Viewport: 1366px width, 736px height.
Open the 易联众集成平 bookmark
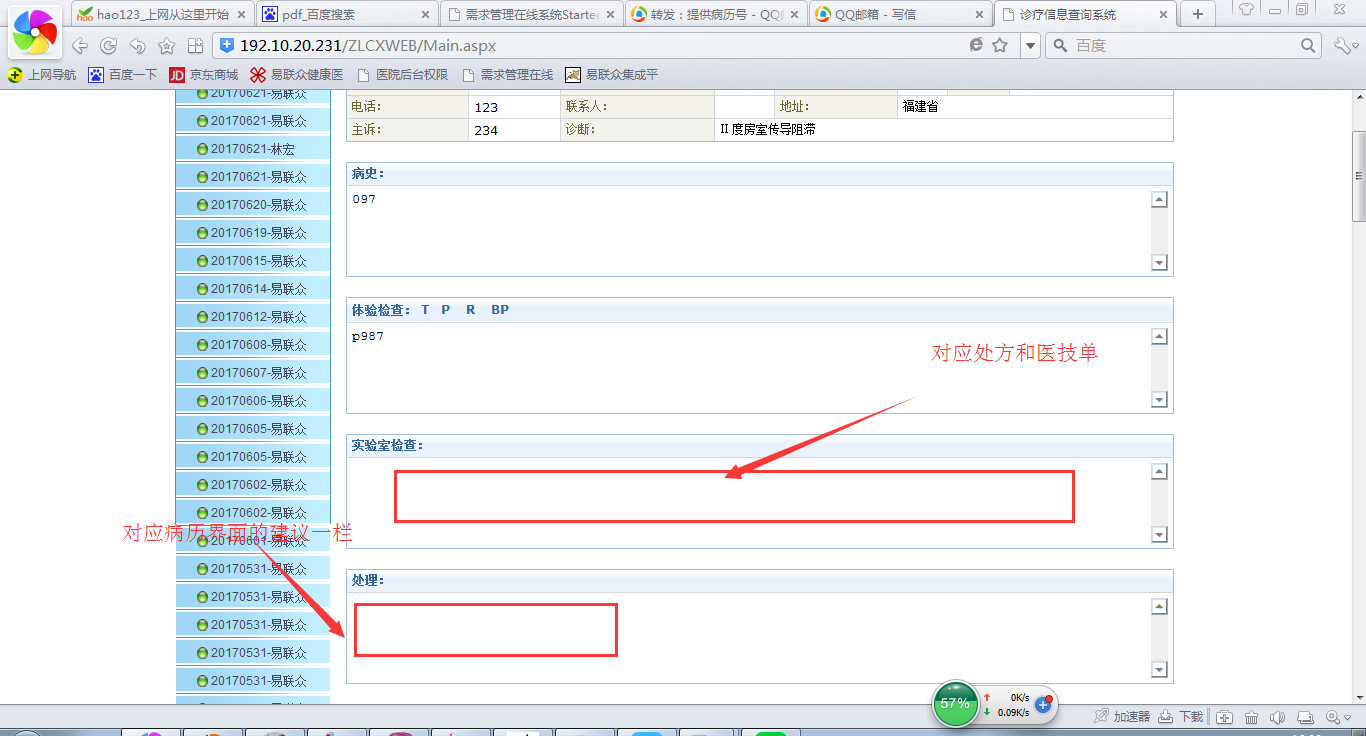click(x=612, y=75)
